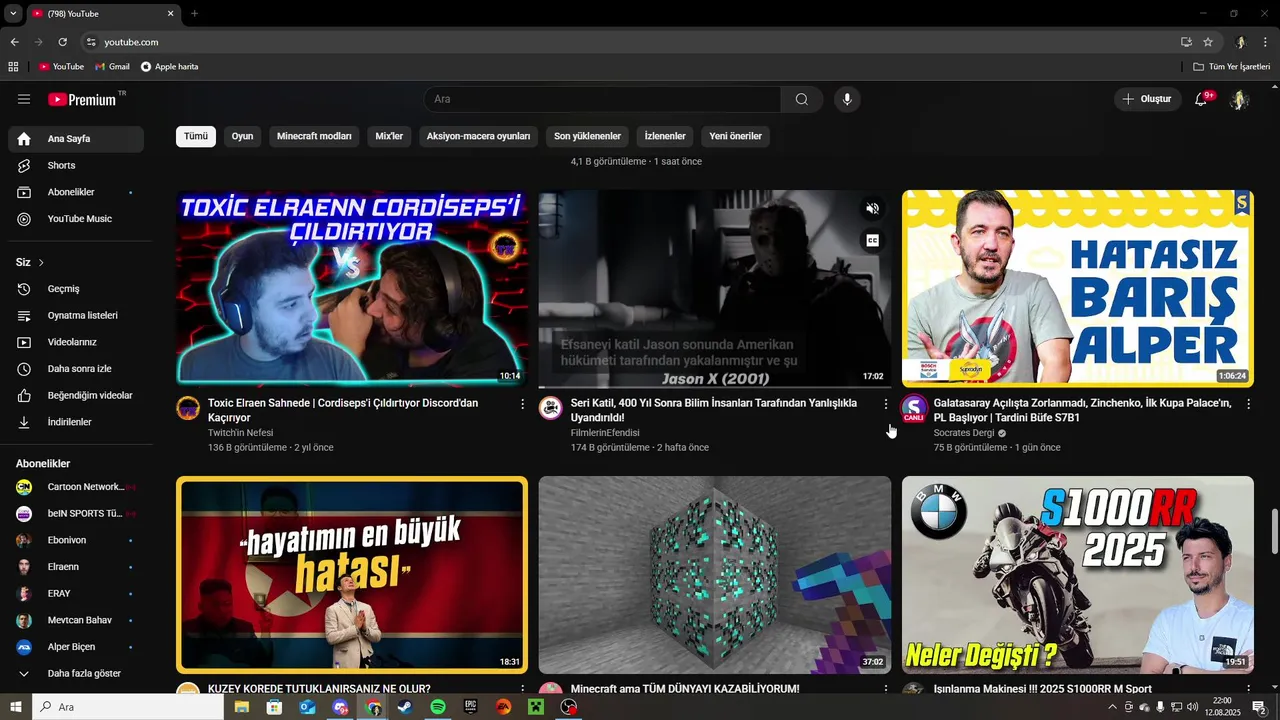Open the S1000RR 2025 thumbnail
The width and height of the screenshot is (1280, 720).
1077,575
